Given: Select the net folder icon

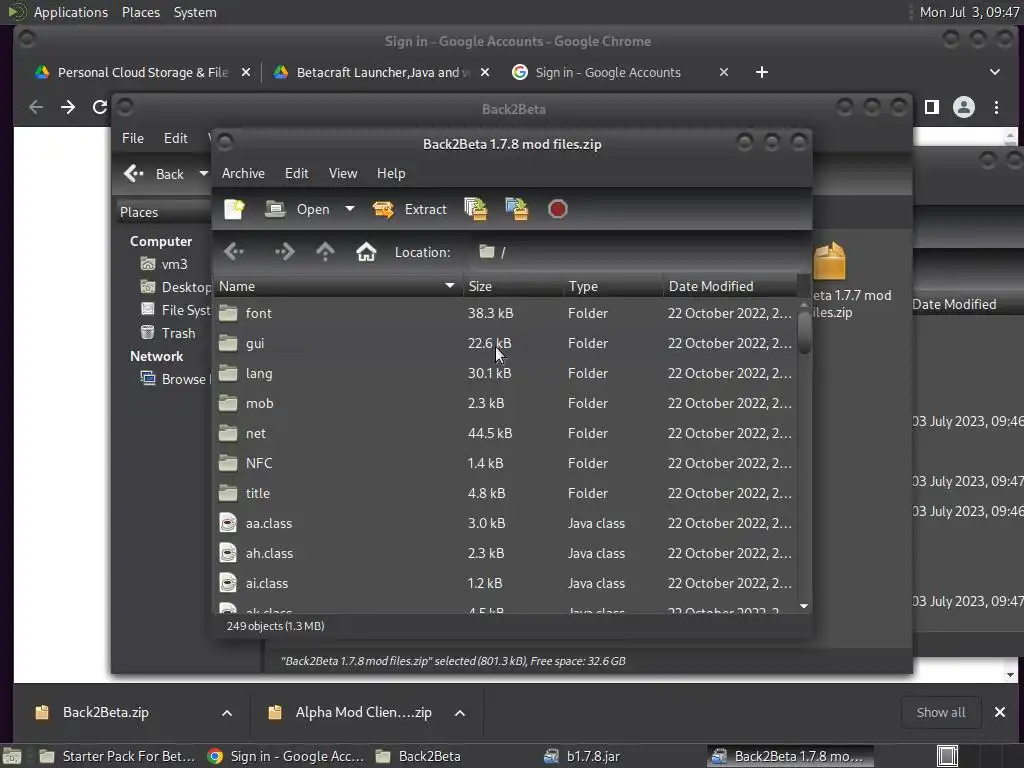Looking at the screenshot, I should point(228,434).
